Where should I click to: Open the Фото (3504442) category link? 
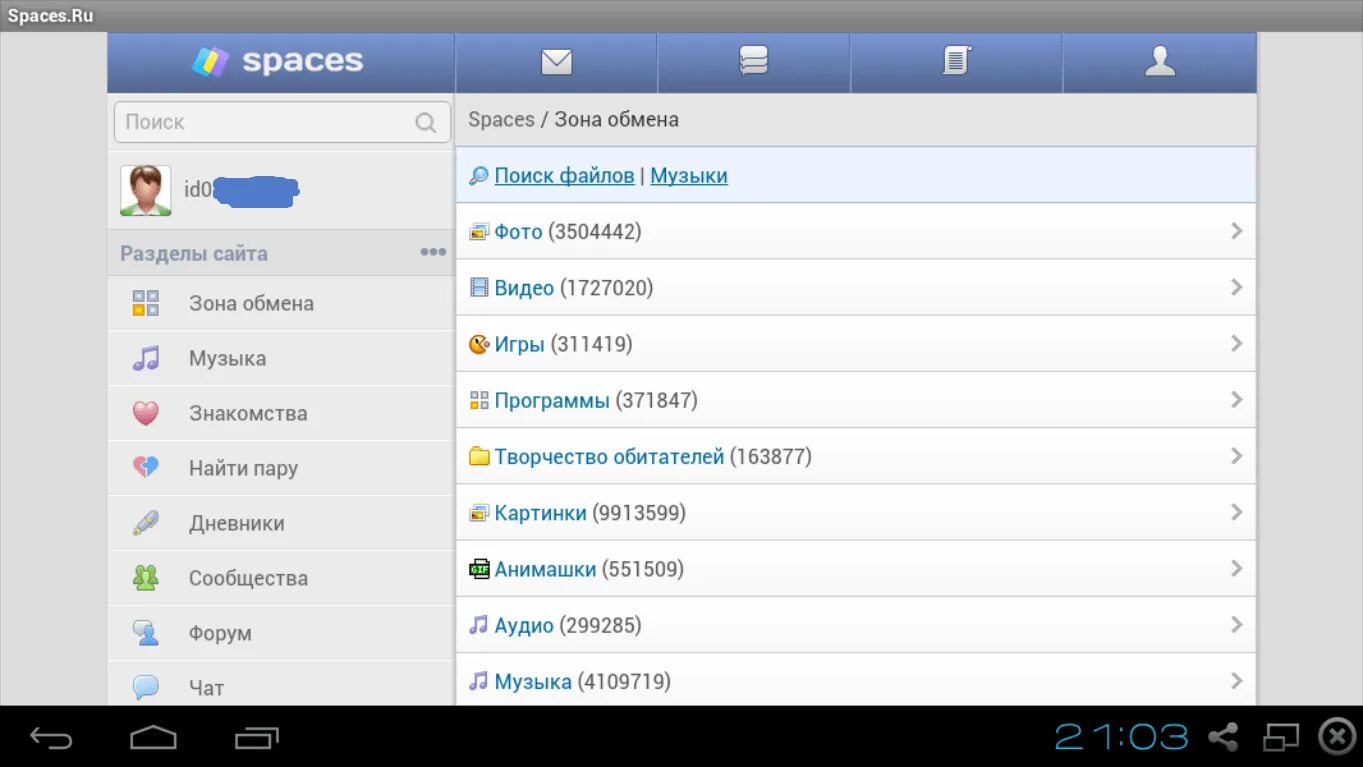[x=568, y=232]
